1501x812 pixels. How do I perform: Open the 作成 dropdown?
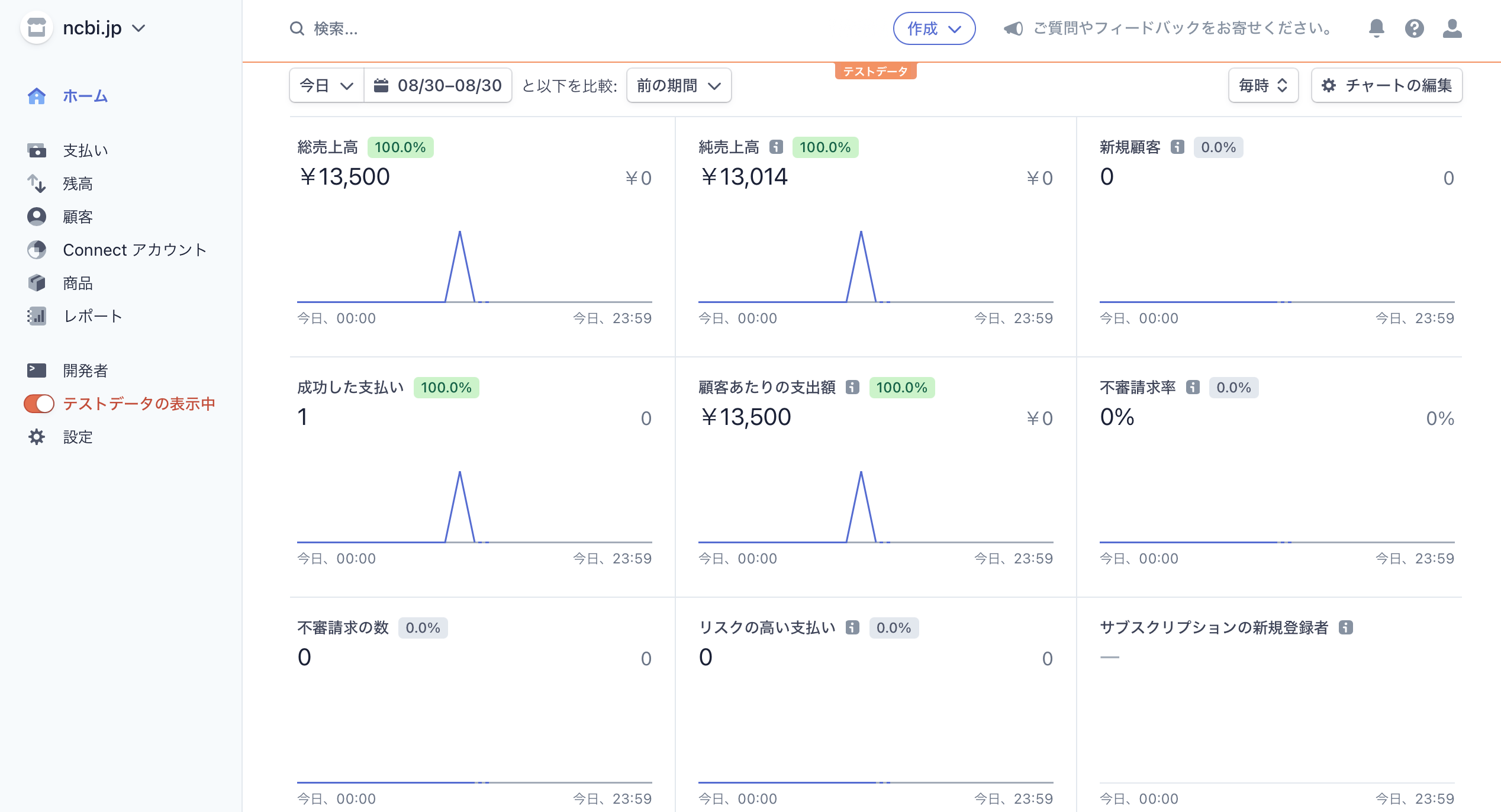(x=933, y=28)
